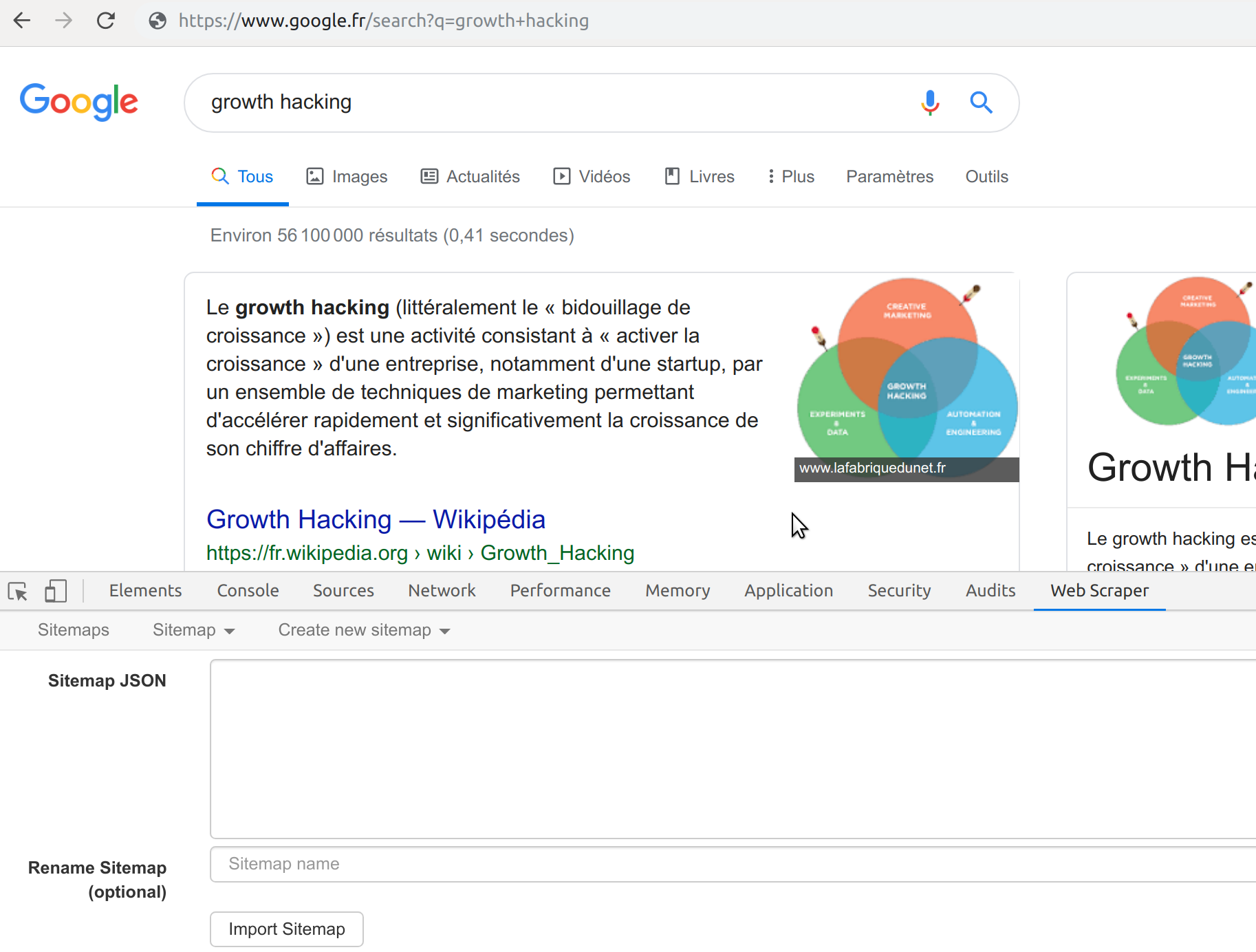Open the Growth Hacking — Wikipédia link
The width and height of the screenshot is (1256, 952).
(376, 519)
